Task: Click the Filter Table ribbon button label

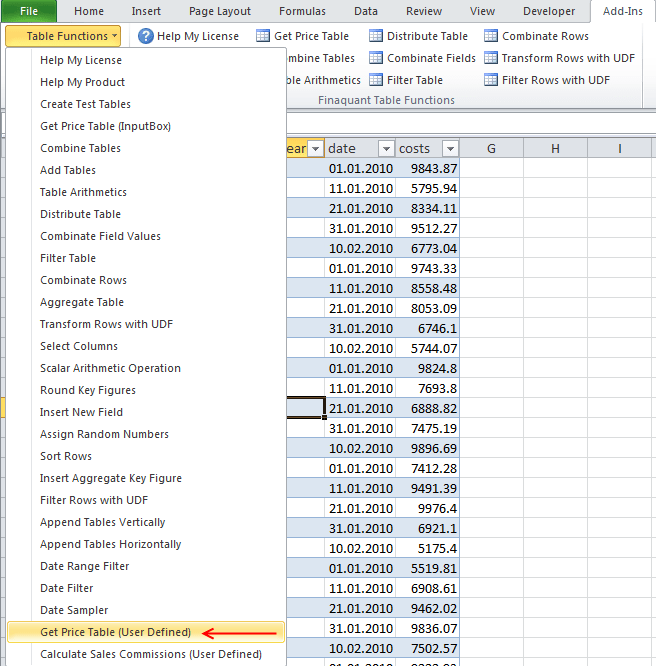Action: click(415, 80)
